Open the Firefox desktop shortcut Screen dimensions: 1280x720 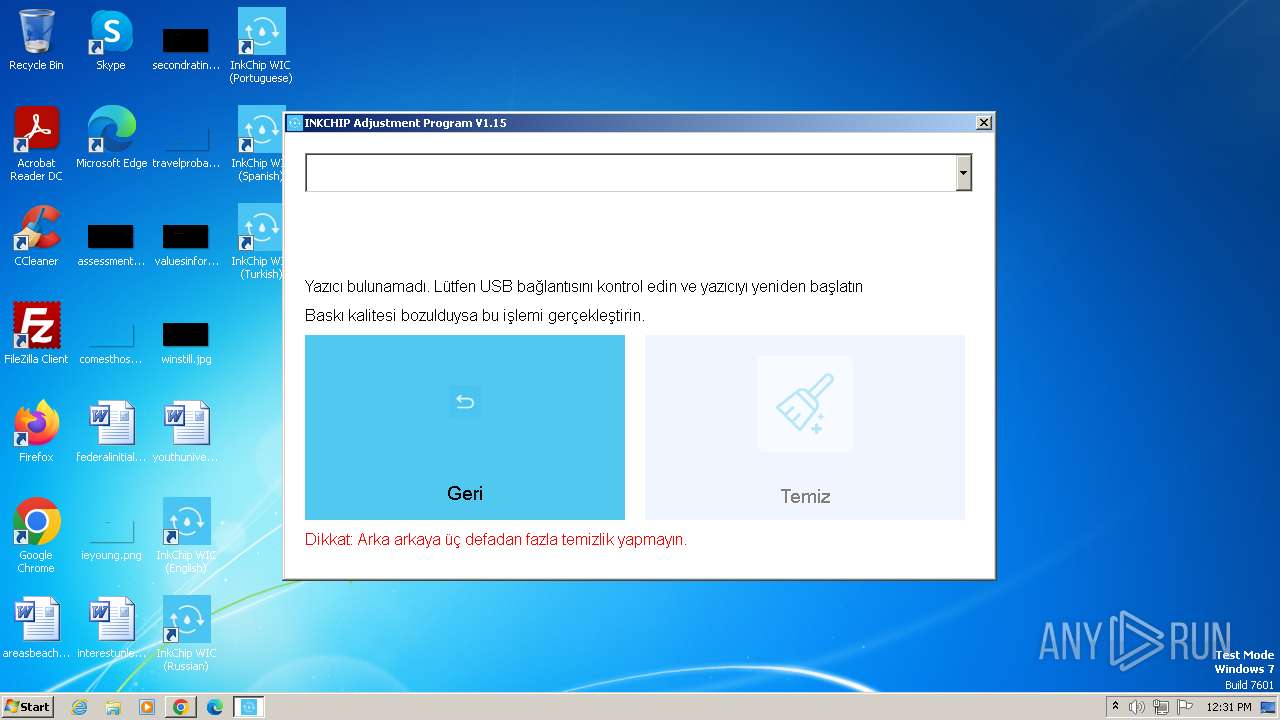36,432
